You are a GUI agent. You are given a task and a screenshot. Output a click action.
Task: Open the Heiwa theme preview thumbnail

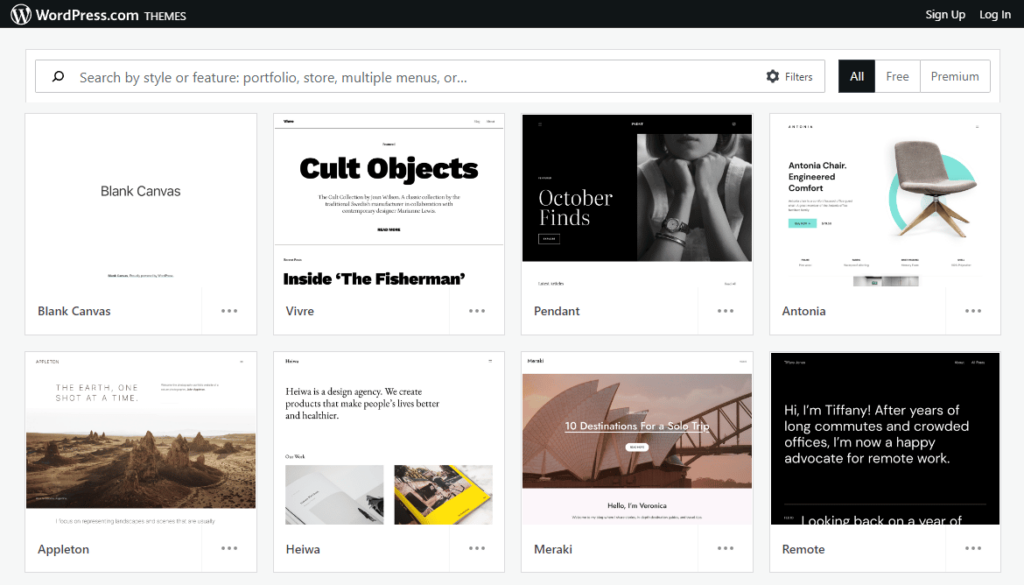coord(389,439)
